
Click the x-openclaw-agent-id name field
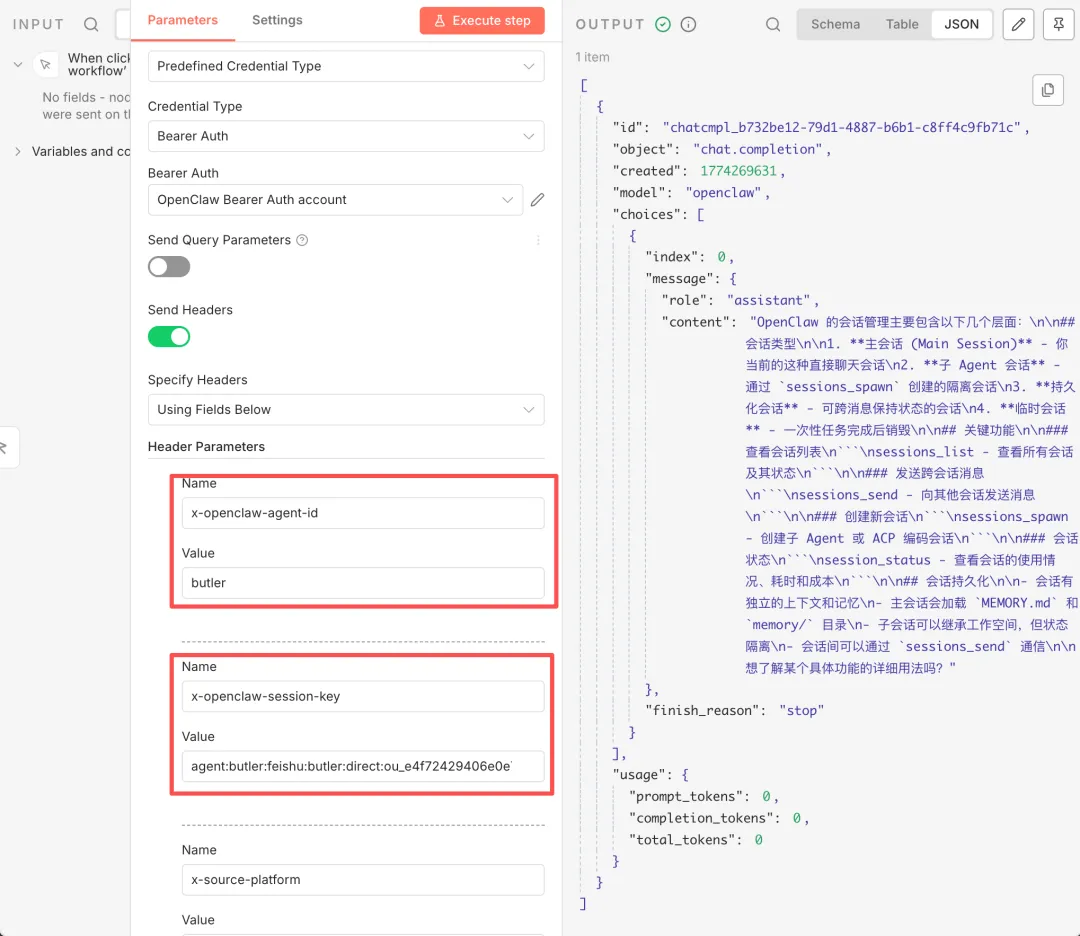click(x=363, y=513)
